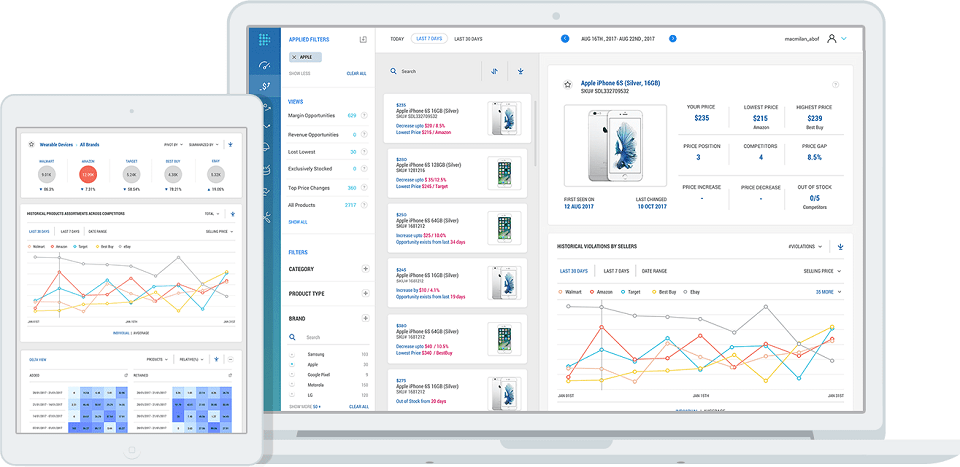
Task: Click the 35 More link in the chart legend
Action: (828, 292)
